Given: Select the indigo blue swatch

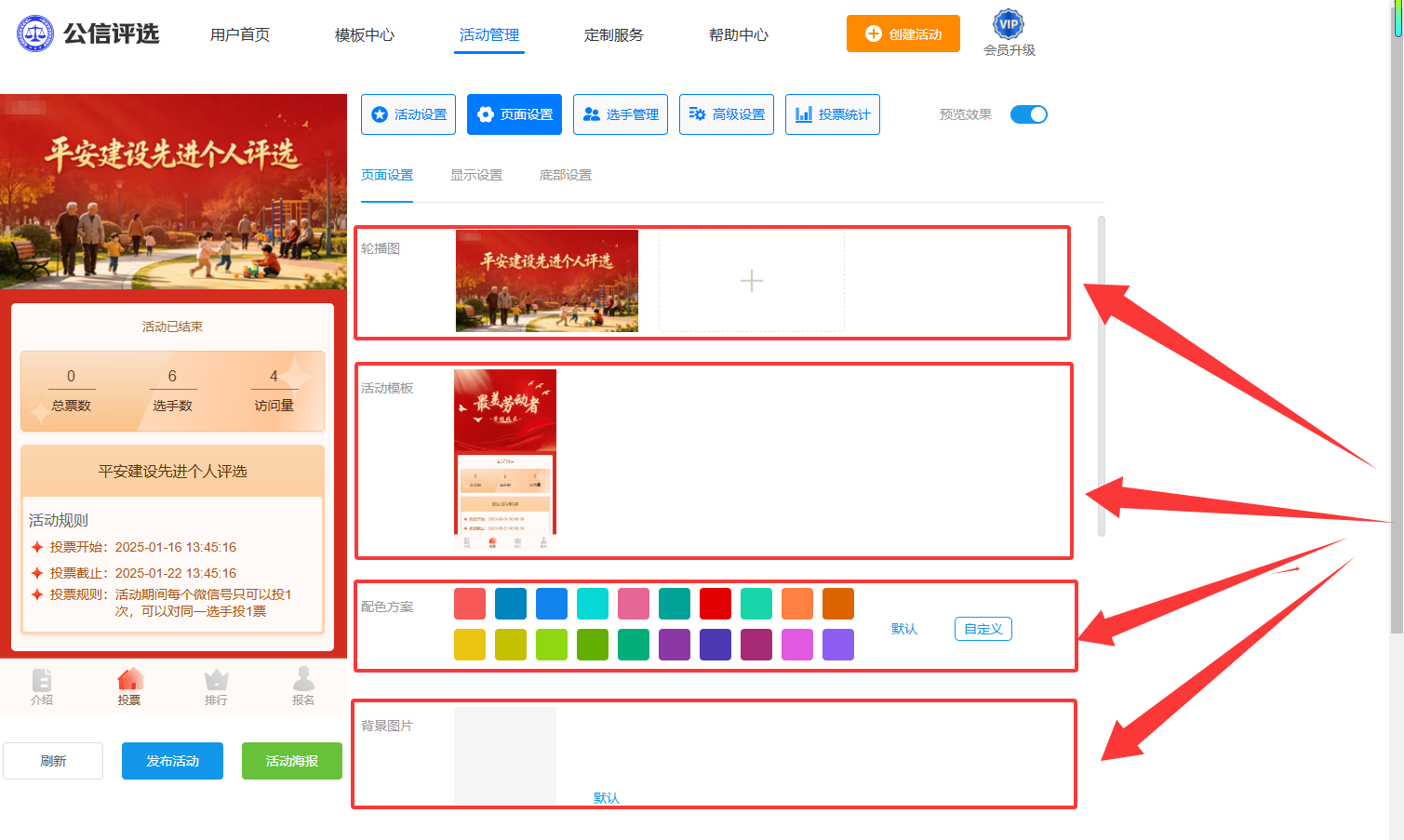Looking at the screenshot, I should (715, 645).
